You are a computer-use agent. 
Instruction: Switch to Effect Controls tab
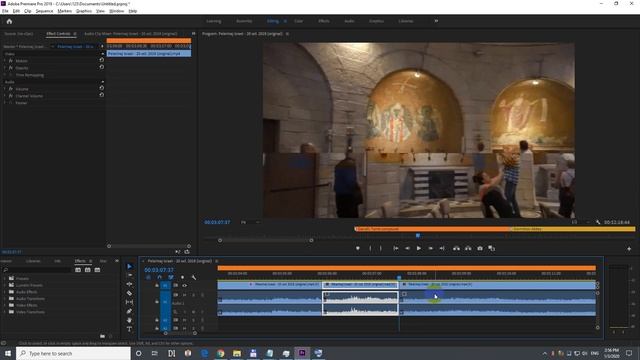(58, 34)
